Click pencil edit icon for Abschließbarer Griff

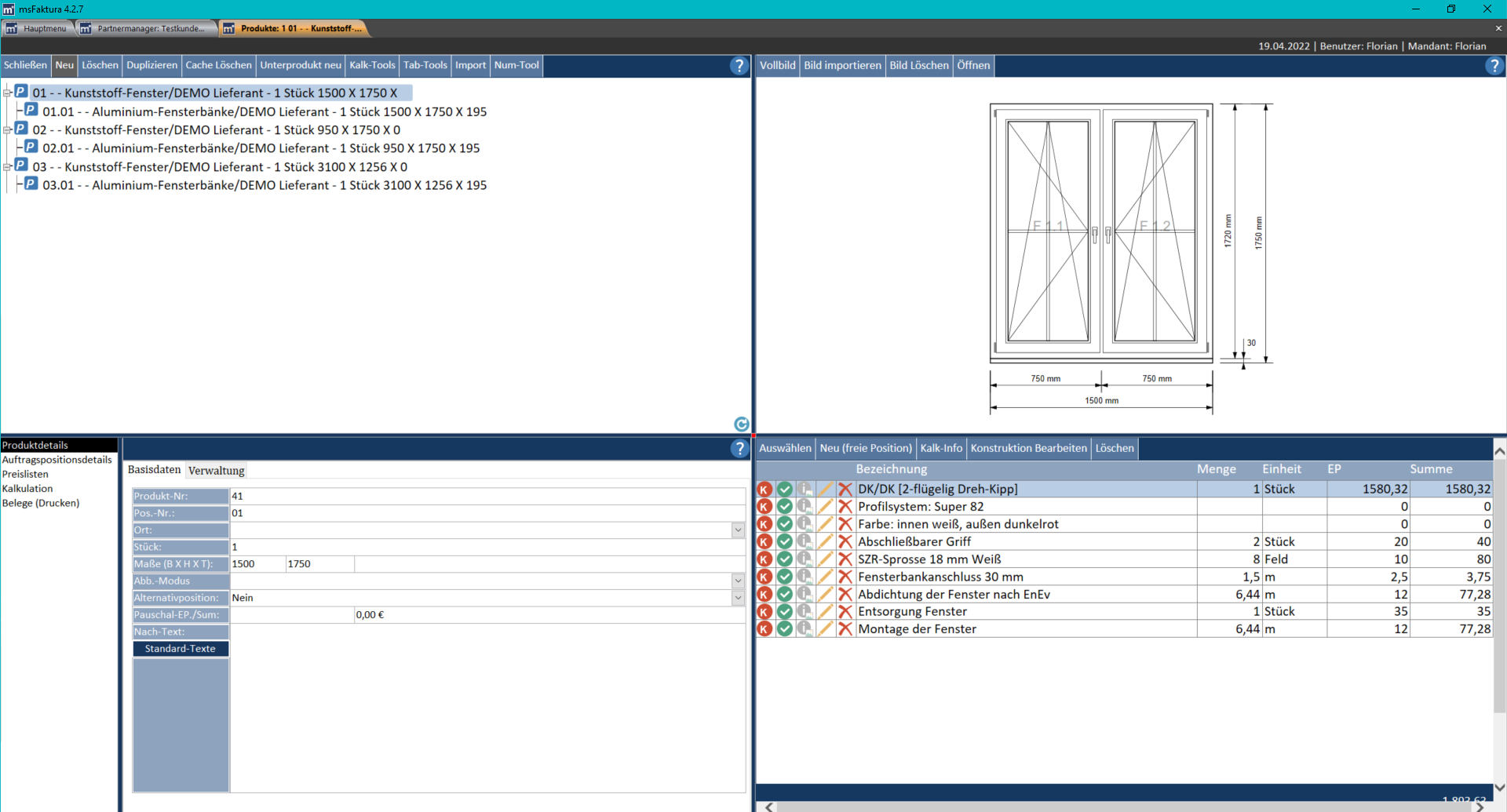(825, 542)
